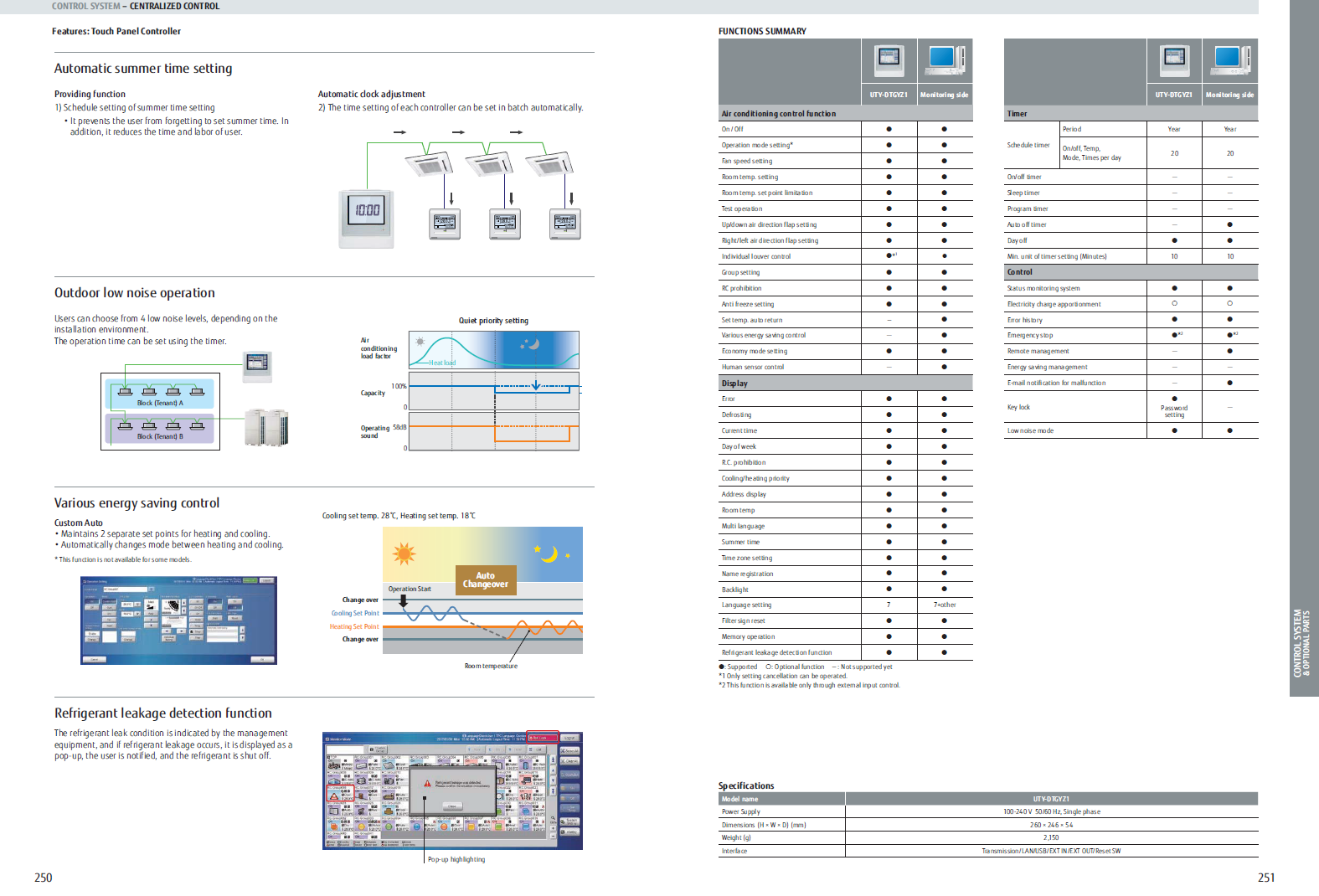Click 'E-mail notification for malfunction' row label
This screenshot has height=896, width=1319.
[1056, 383]
